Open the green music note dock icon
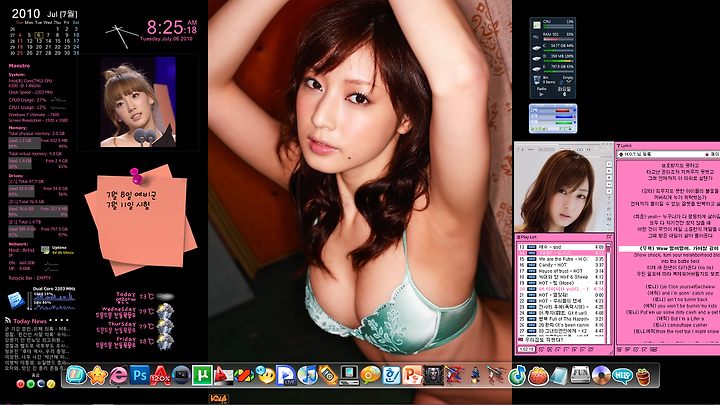This screenshot has height=405, width=720. 517,376
